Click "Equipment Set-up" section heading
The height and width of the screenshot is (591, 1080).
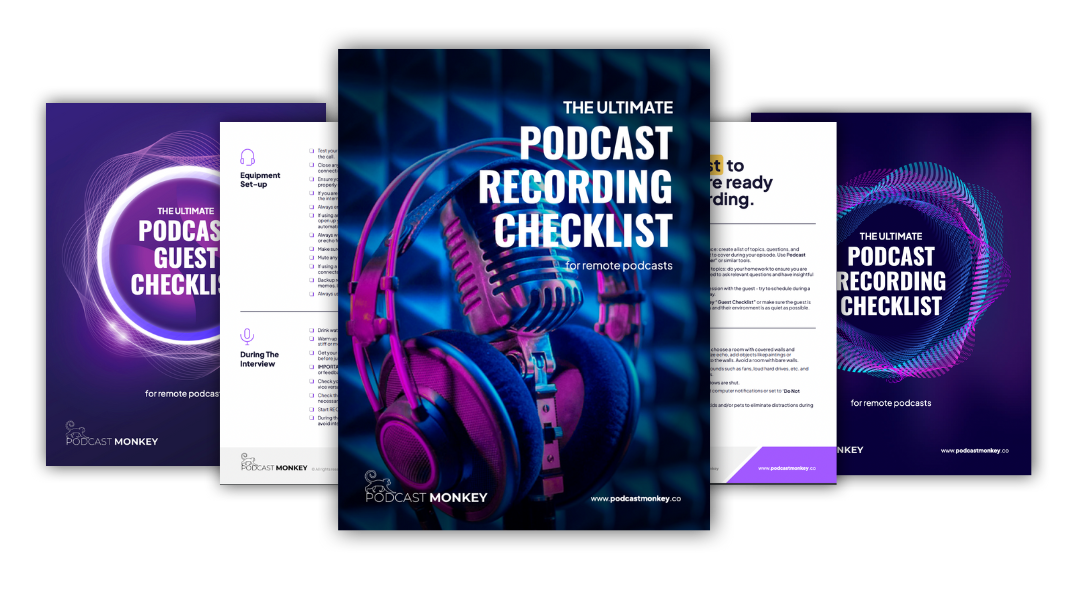[260, 180]
